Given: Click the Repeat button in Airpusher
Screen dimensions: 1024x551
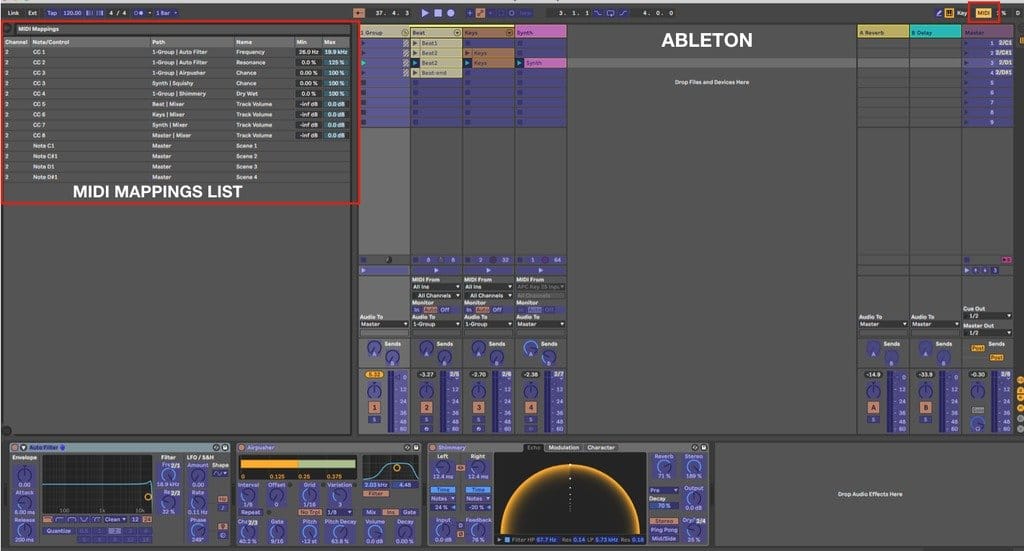Looking at the screenshot, I should coord(250,512).
